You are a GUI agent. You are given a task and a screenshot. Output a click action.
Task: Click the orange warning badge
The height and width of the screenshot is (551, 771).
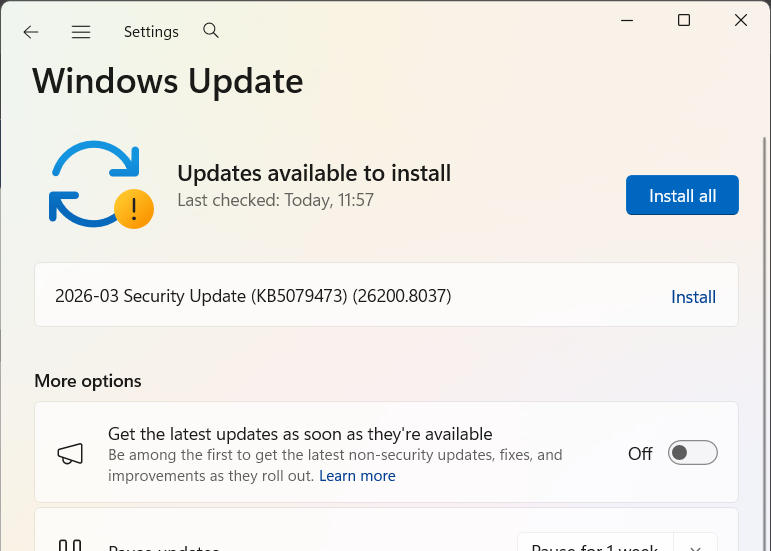click(x=134, y=208)
